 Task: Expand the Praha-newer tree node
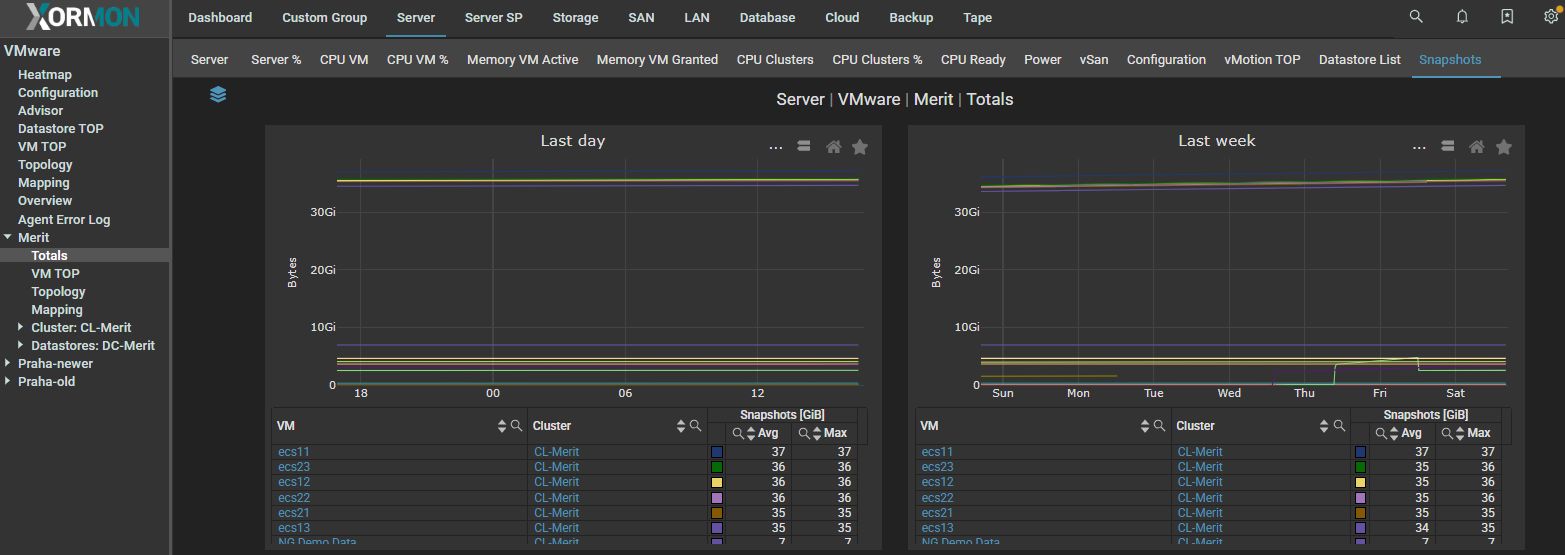[8, 364]
